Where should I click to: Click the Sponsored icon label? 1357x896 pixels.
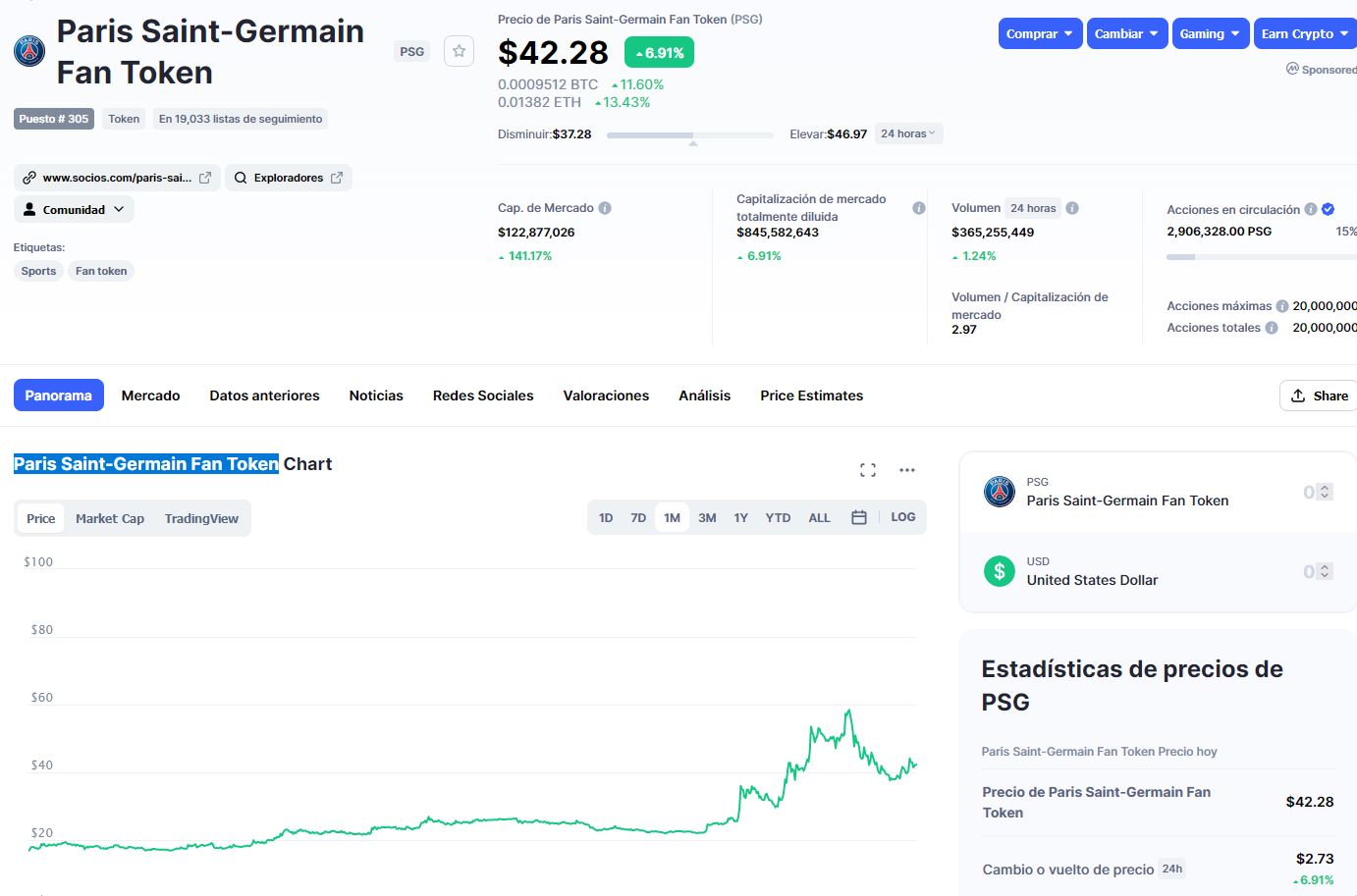1322,70
